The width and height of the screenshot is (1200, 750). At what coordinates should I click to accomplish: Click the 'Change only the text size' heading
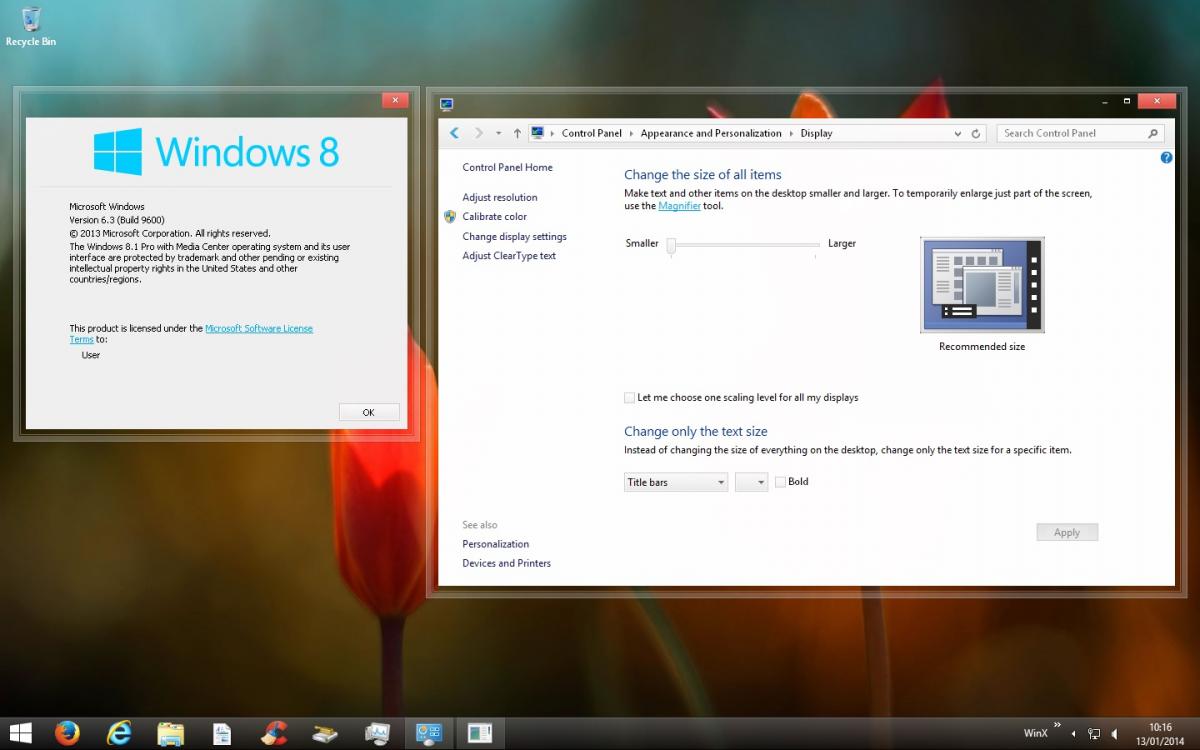[696, 432]
